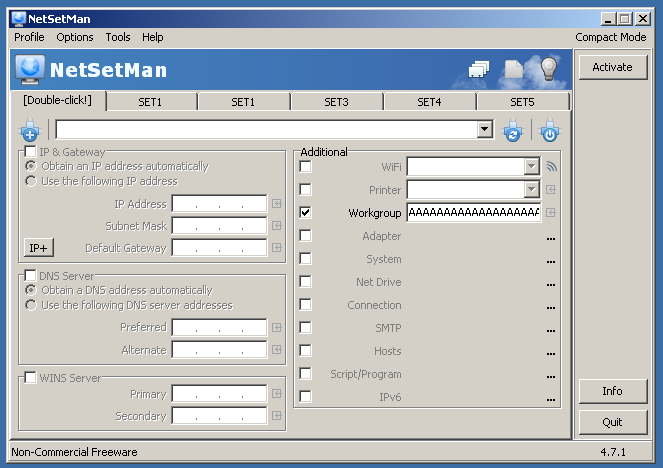This screenshot has width=663, height=468.
Task: Enable the DNS Server checkbox
Action: click(30, 276)
